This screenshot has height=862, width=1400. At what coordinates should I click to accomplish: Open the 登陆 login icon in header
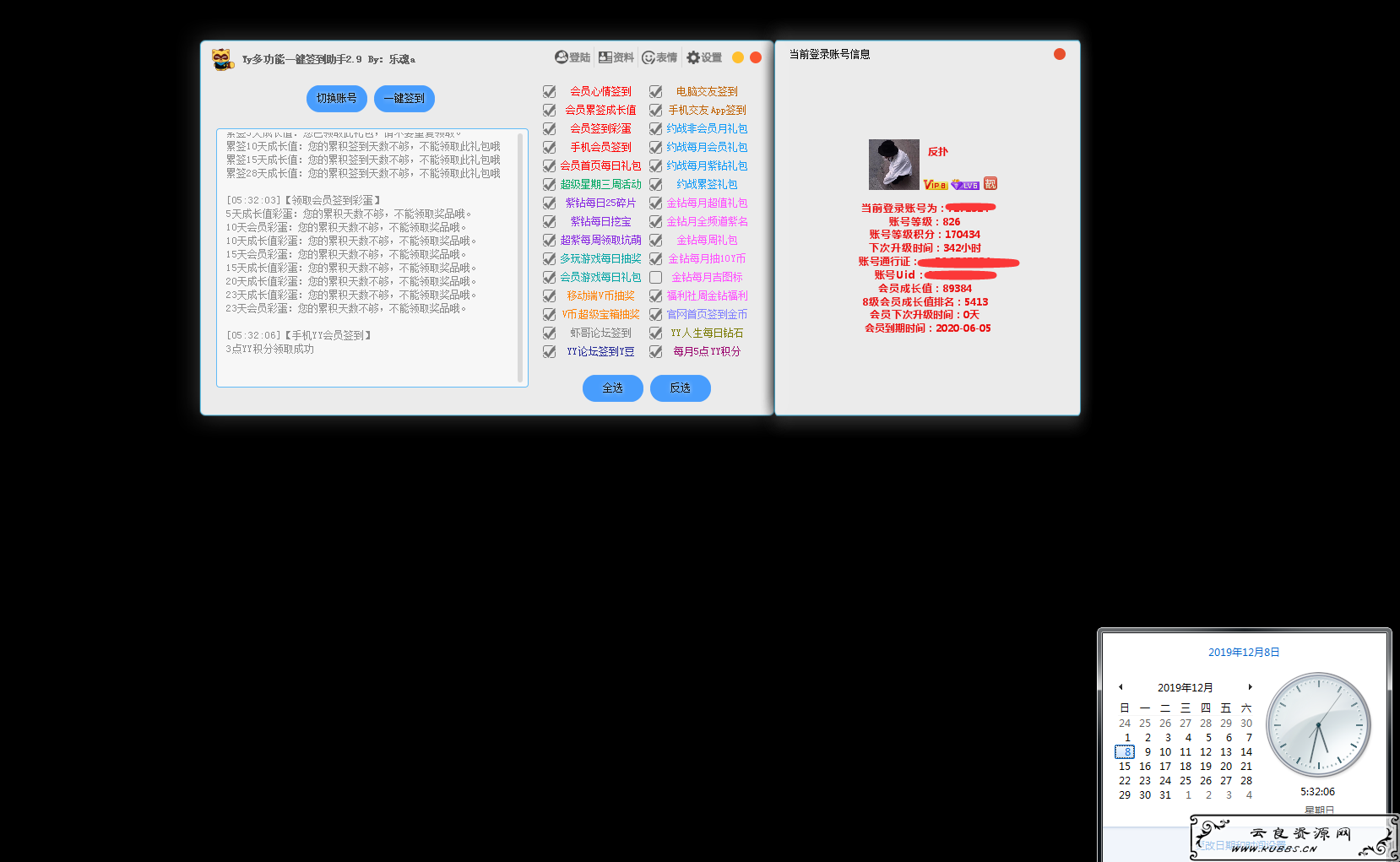click(x=572, y=57)
